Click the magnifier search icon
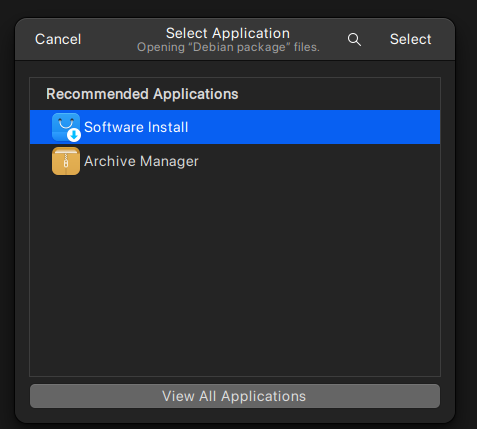Image resolution: width=477 pixels, height=429 pixels. [x=354, y=40]
